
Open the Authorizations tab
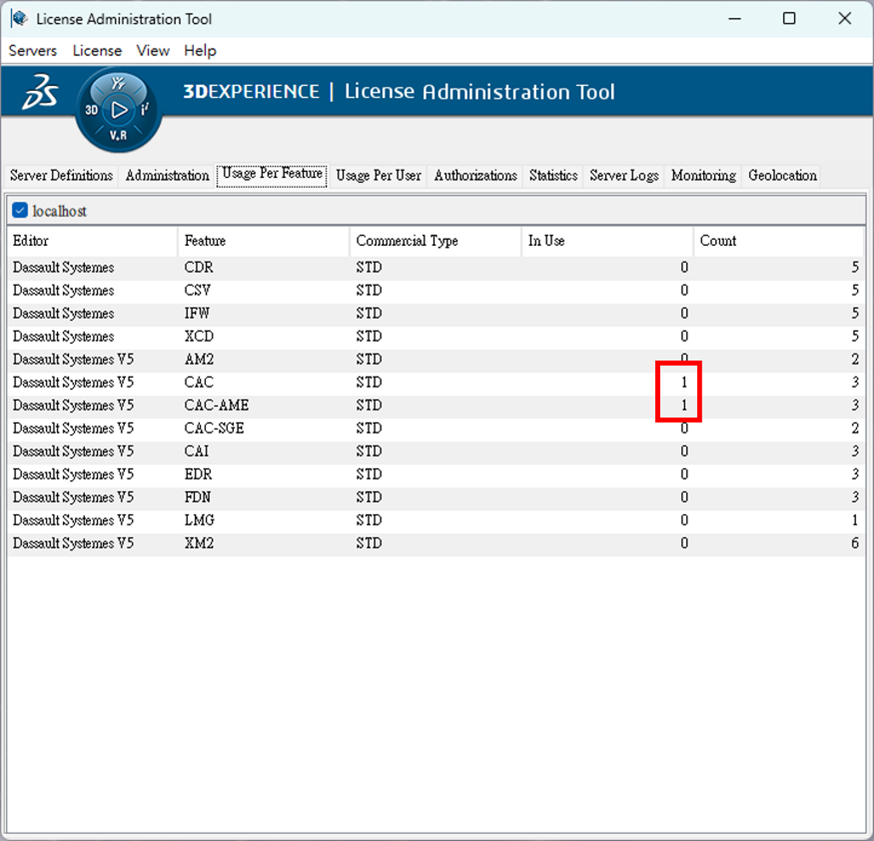(x=475, y=176)
